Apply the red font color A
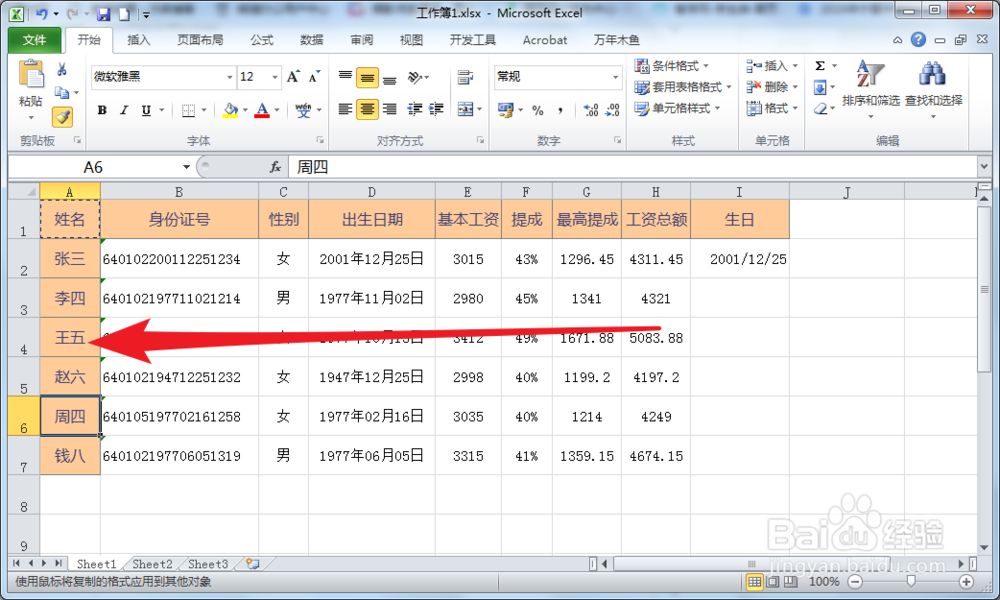 (x=261, y=110)
